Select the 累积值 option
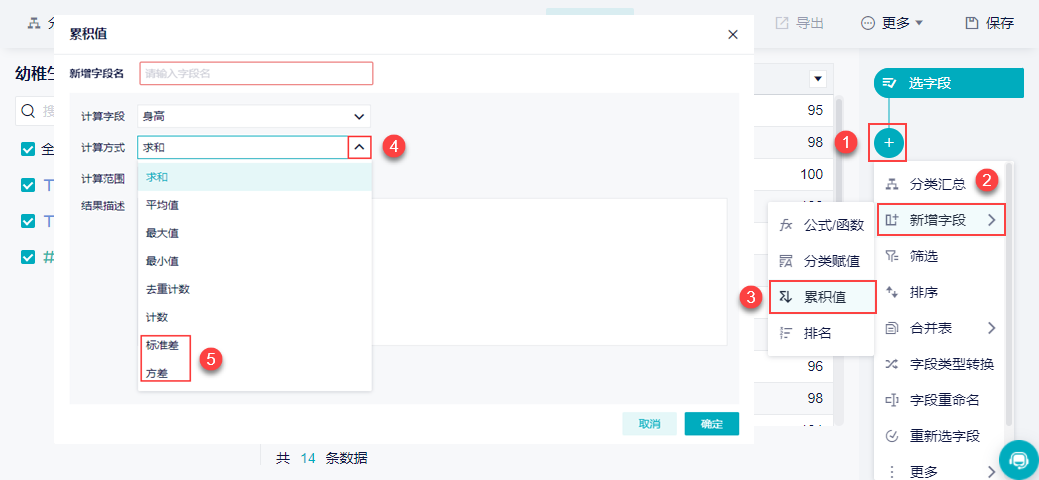1039x480 pixels. point(822,297)
